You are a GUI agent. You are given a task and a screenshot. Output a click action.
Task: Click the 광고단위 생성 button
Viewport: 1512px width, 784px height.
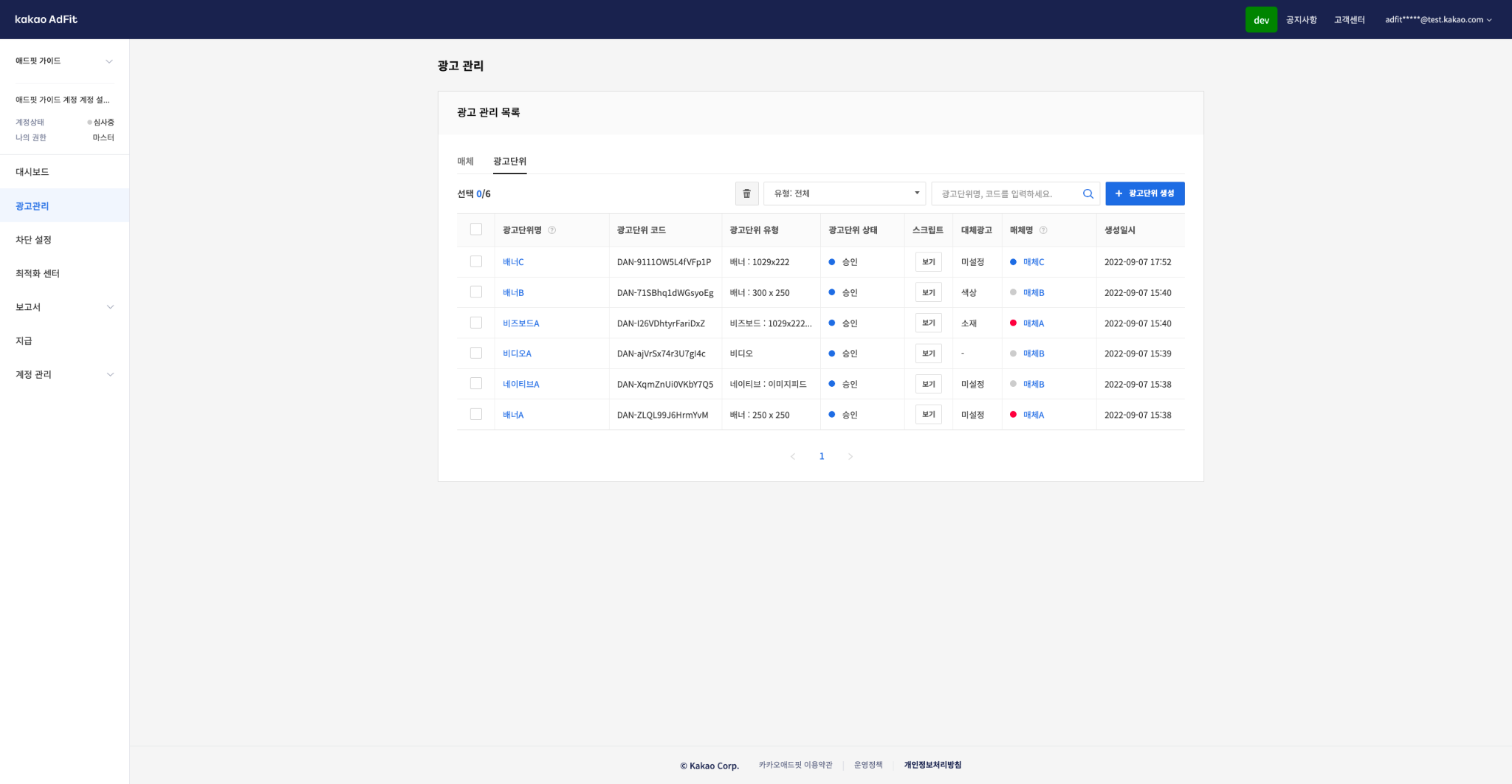pos(1144,193)
